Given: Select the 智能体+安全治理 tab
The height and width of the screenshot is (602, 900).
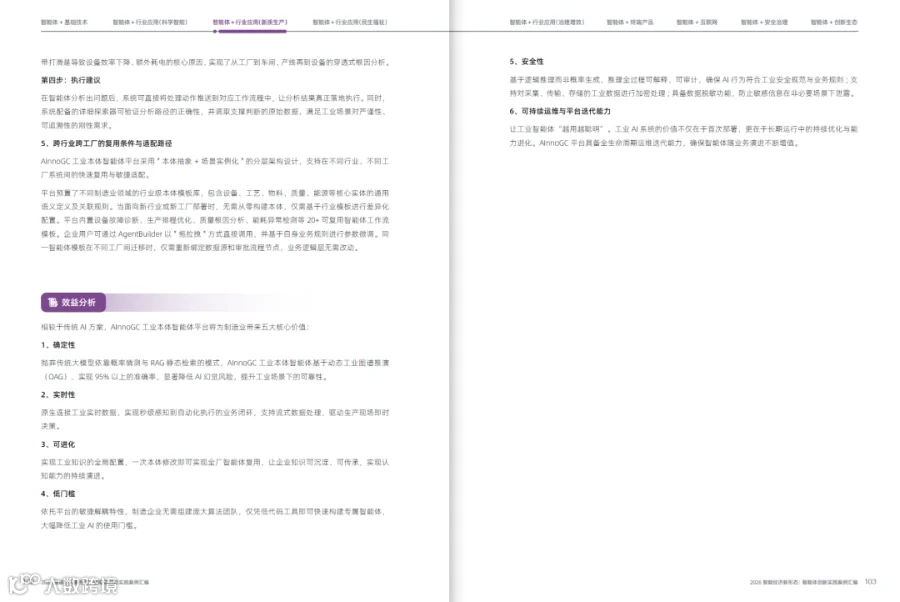Looking at the screenshot, I should point(764,22).
